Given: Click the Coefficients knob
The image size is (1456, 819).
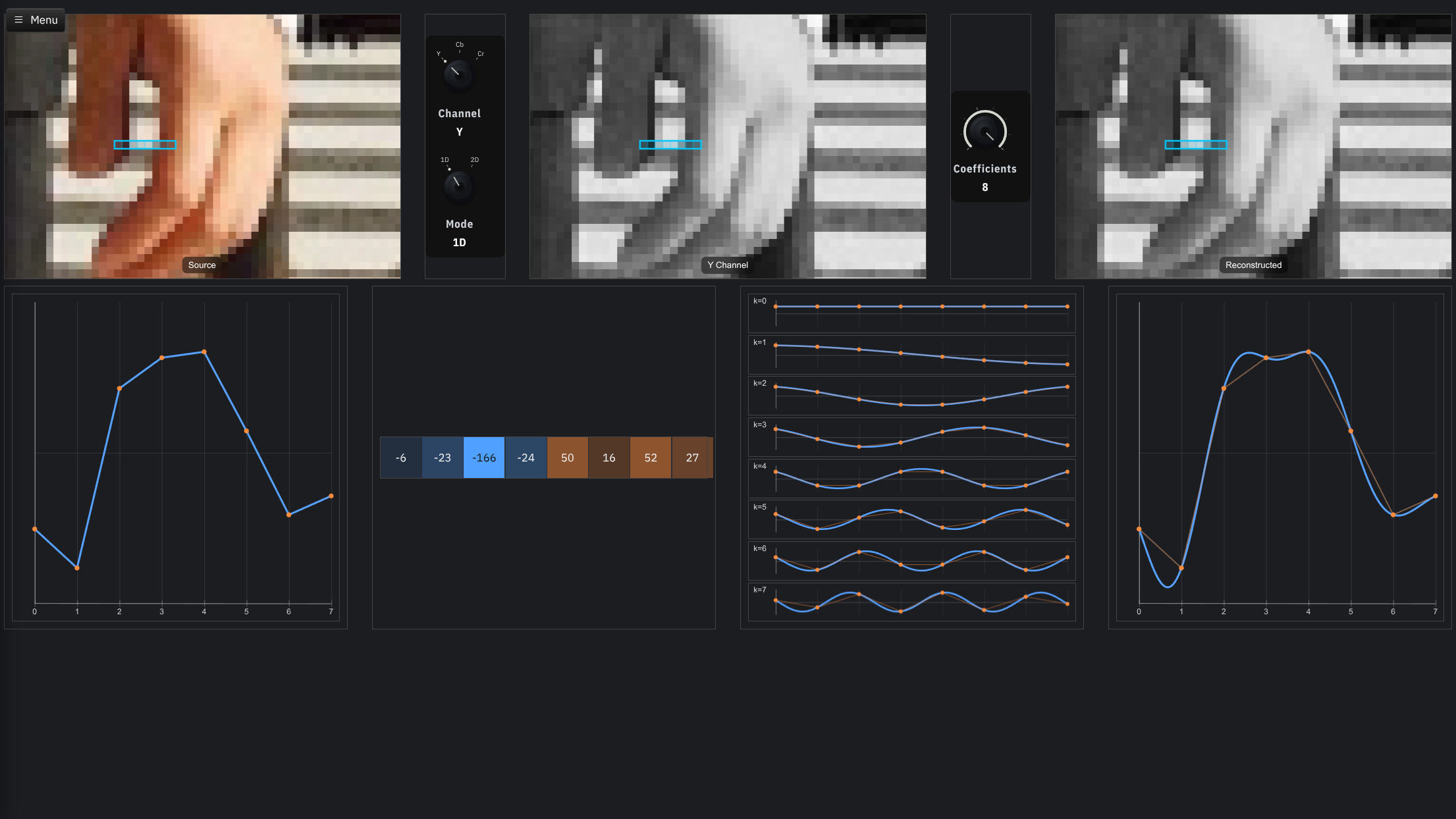Looking at the screenshot, I should [984, 131].
